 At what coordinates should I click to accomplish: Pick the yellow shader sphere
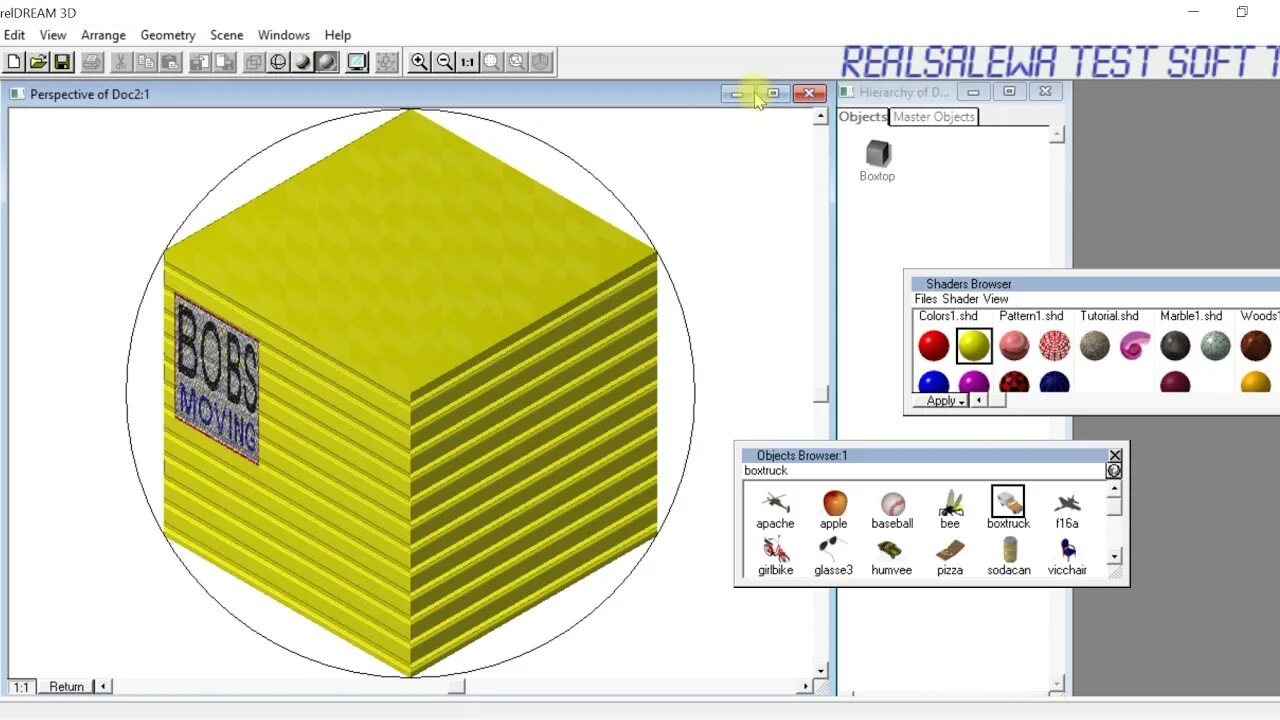coord(974,346)
